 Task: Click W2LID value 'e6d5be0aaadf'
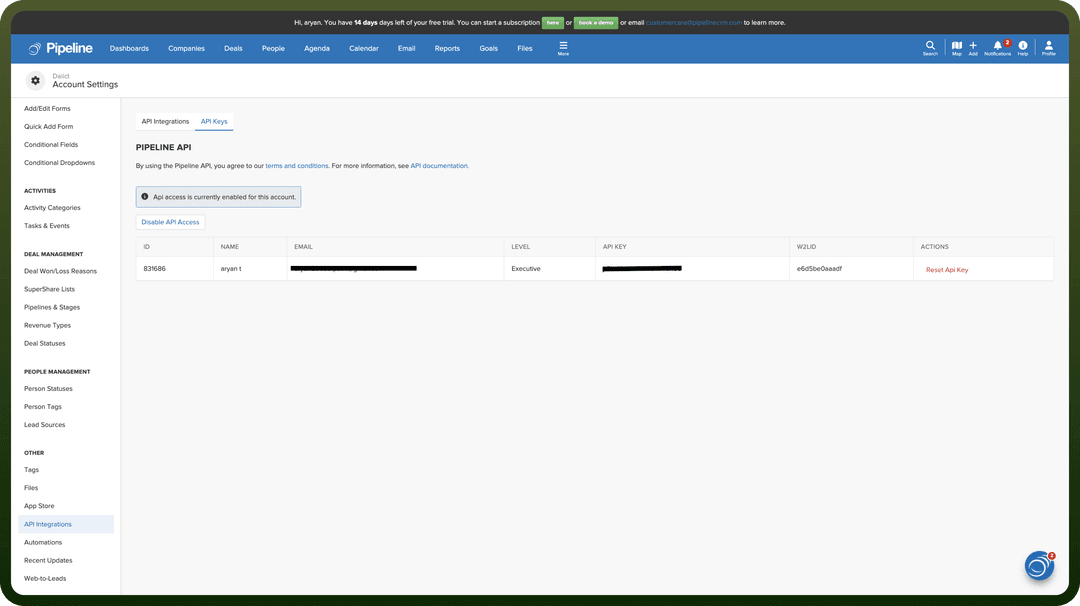click(x=819, y=269)
